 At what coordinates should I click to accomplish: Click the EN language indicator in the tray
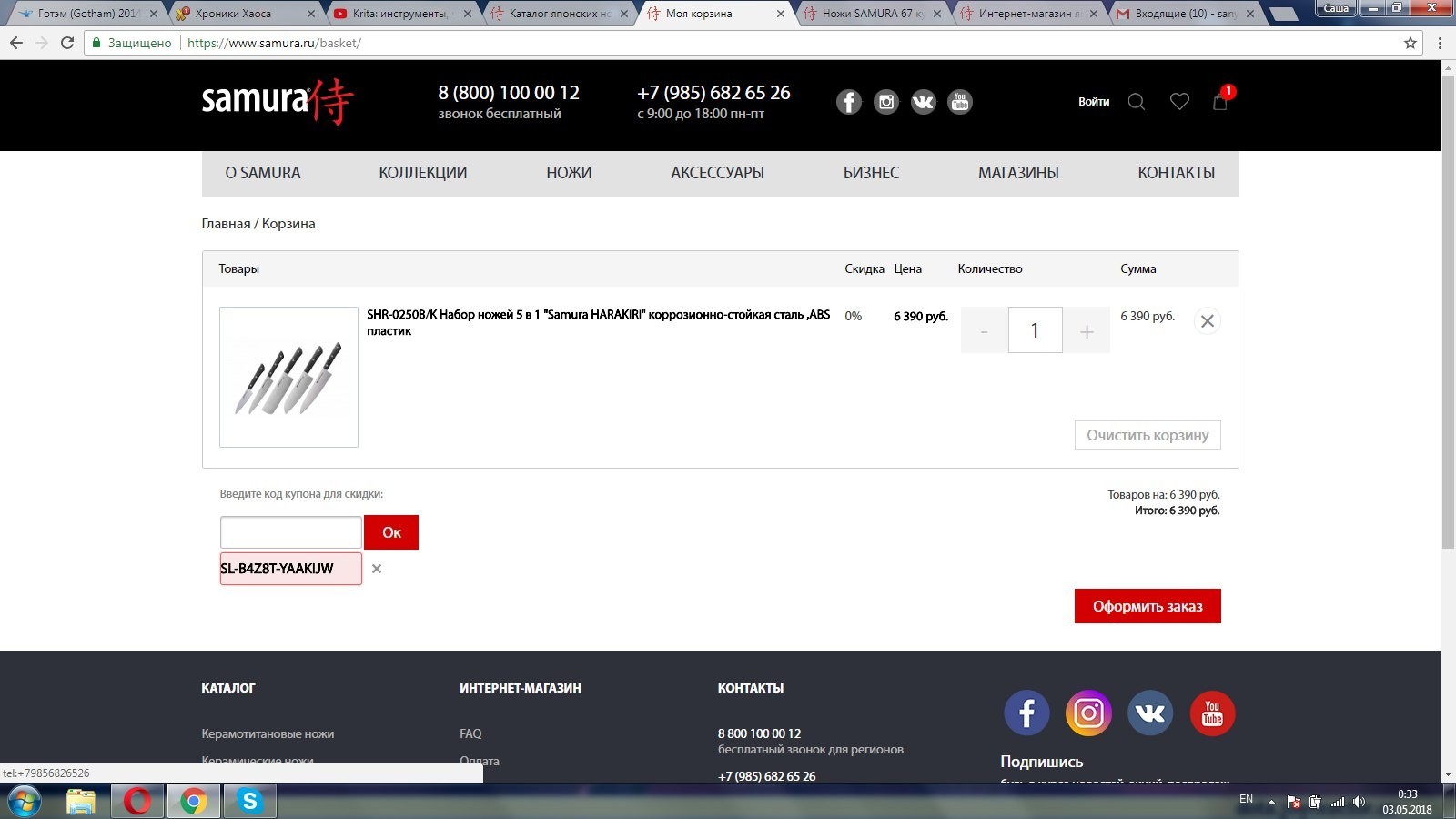(1246, 799)
